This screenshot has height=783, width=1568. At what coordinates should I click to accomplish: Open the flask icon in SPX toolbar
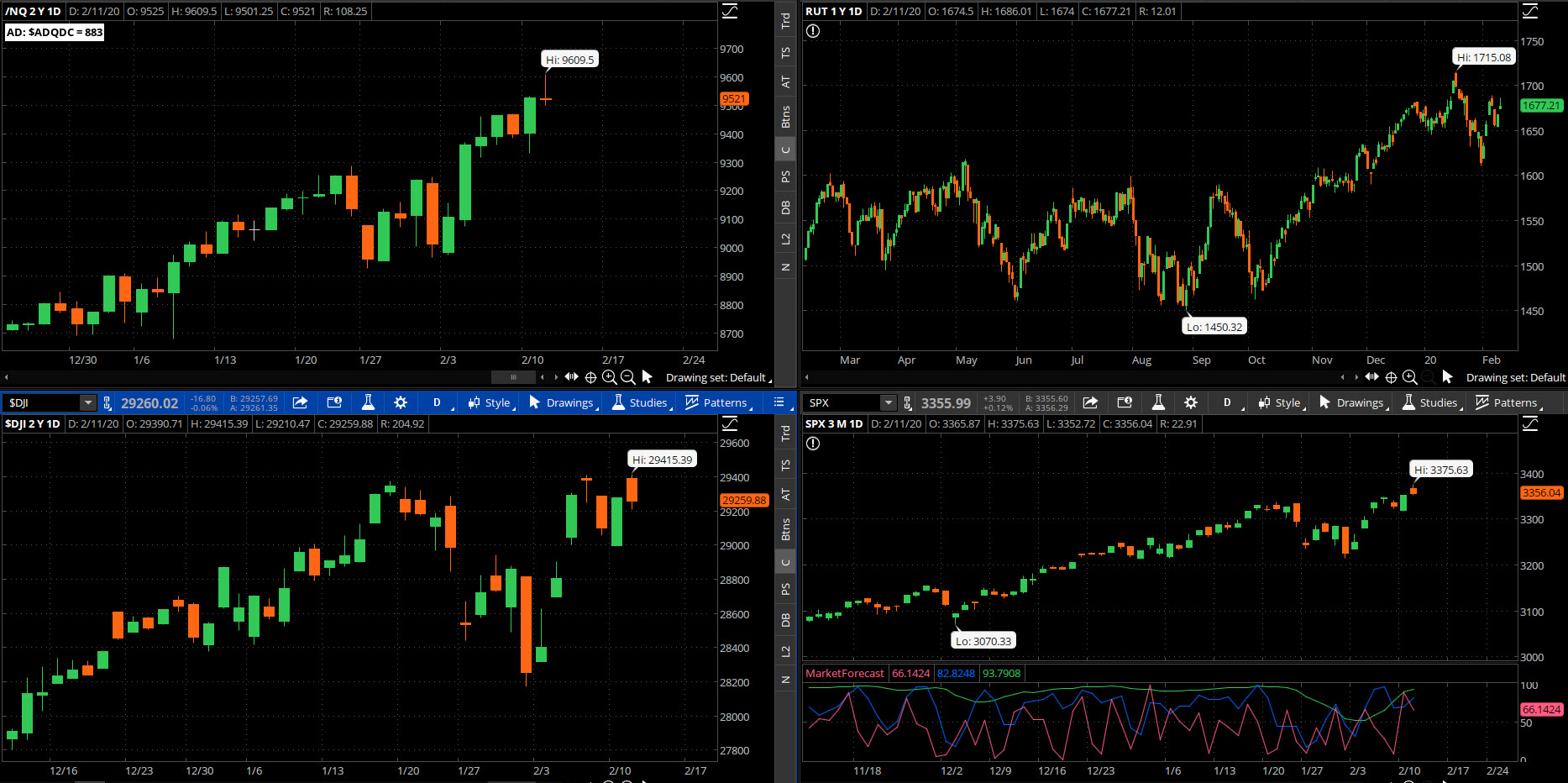point(1158,402)
